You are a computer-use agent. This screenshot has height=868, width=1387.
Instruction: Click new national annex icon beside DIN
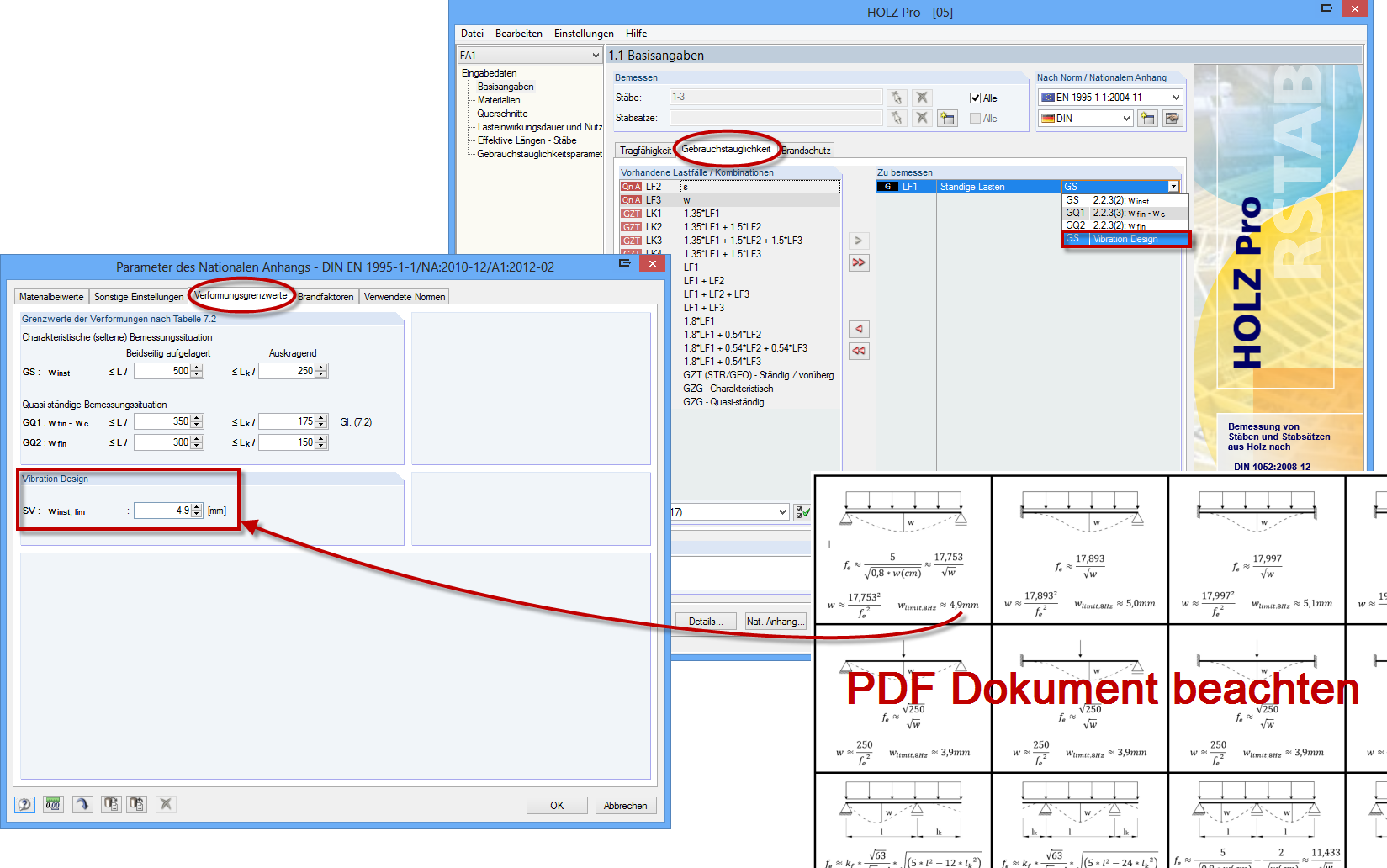(1147, 119)
